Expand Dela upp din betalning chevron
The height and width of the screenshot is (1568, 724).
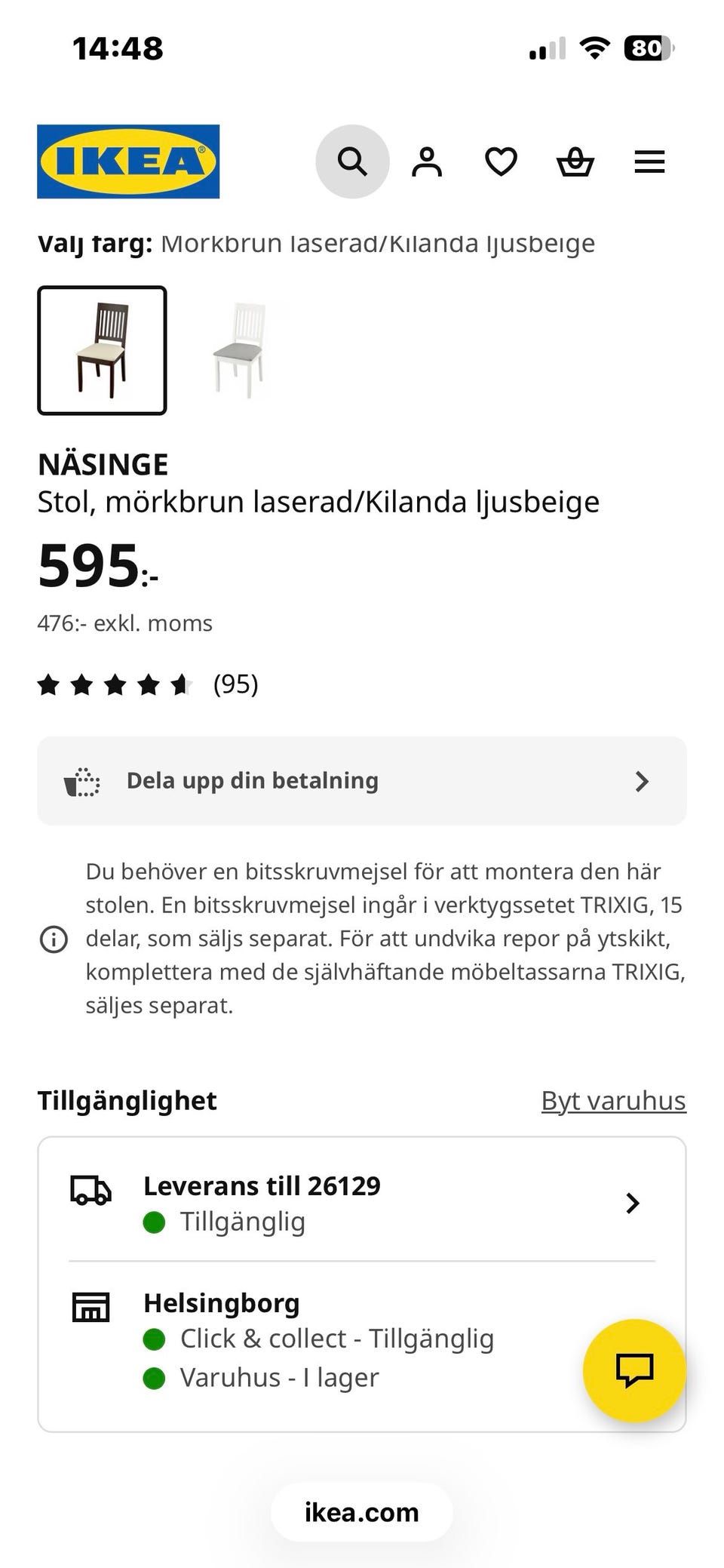642,781
